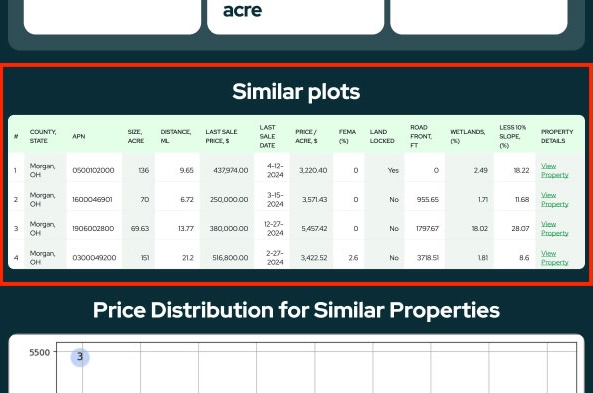This screenshot has height=393, width=593.
Task: Click the Size, Acre column header
Action: tap(135, 136)
